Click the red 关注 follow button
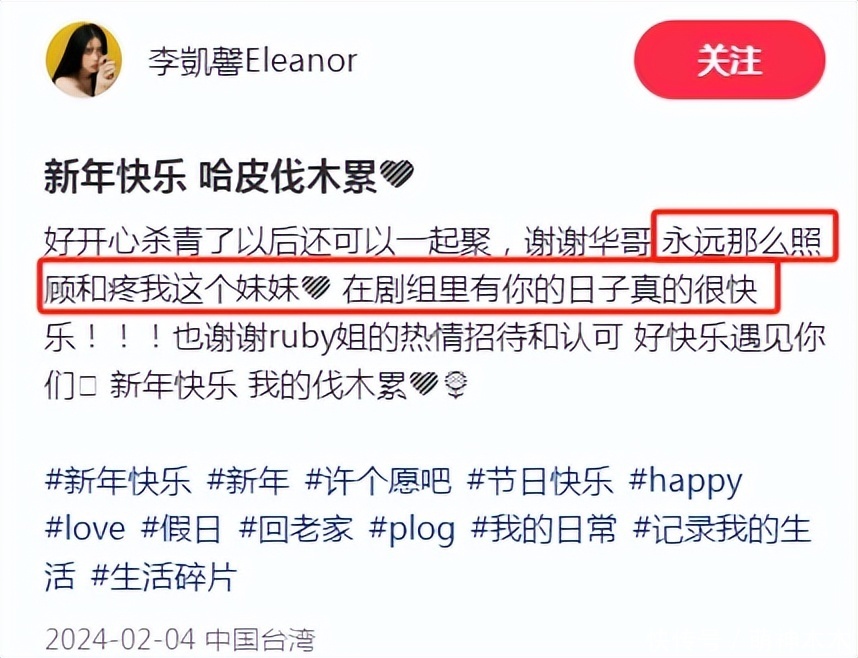This screenshot has height=658, width=858. click(x=729, y=60)
